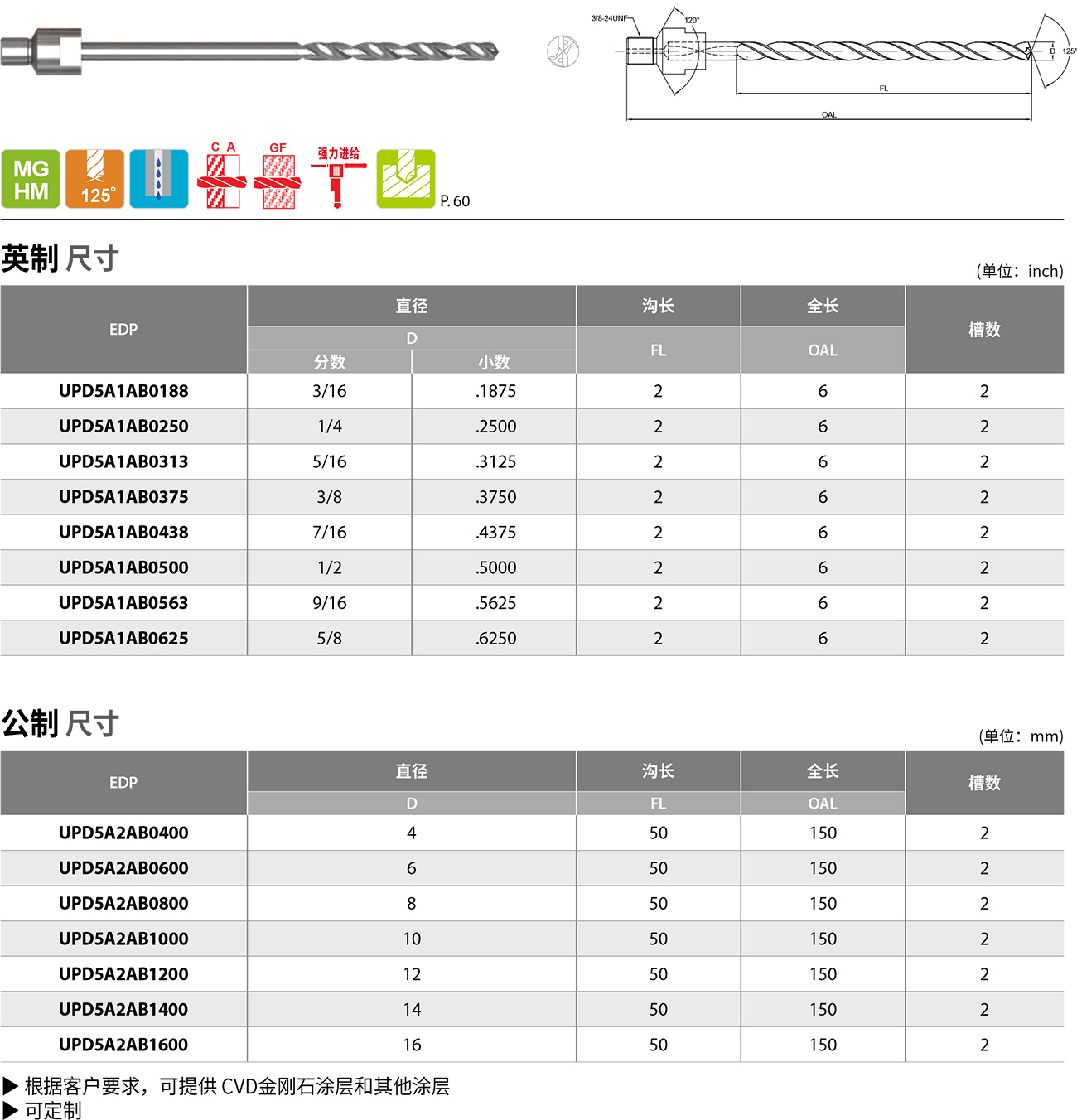
Task: Click the .5000 decimal cell
Action: [x=495, y=567]
